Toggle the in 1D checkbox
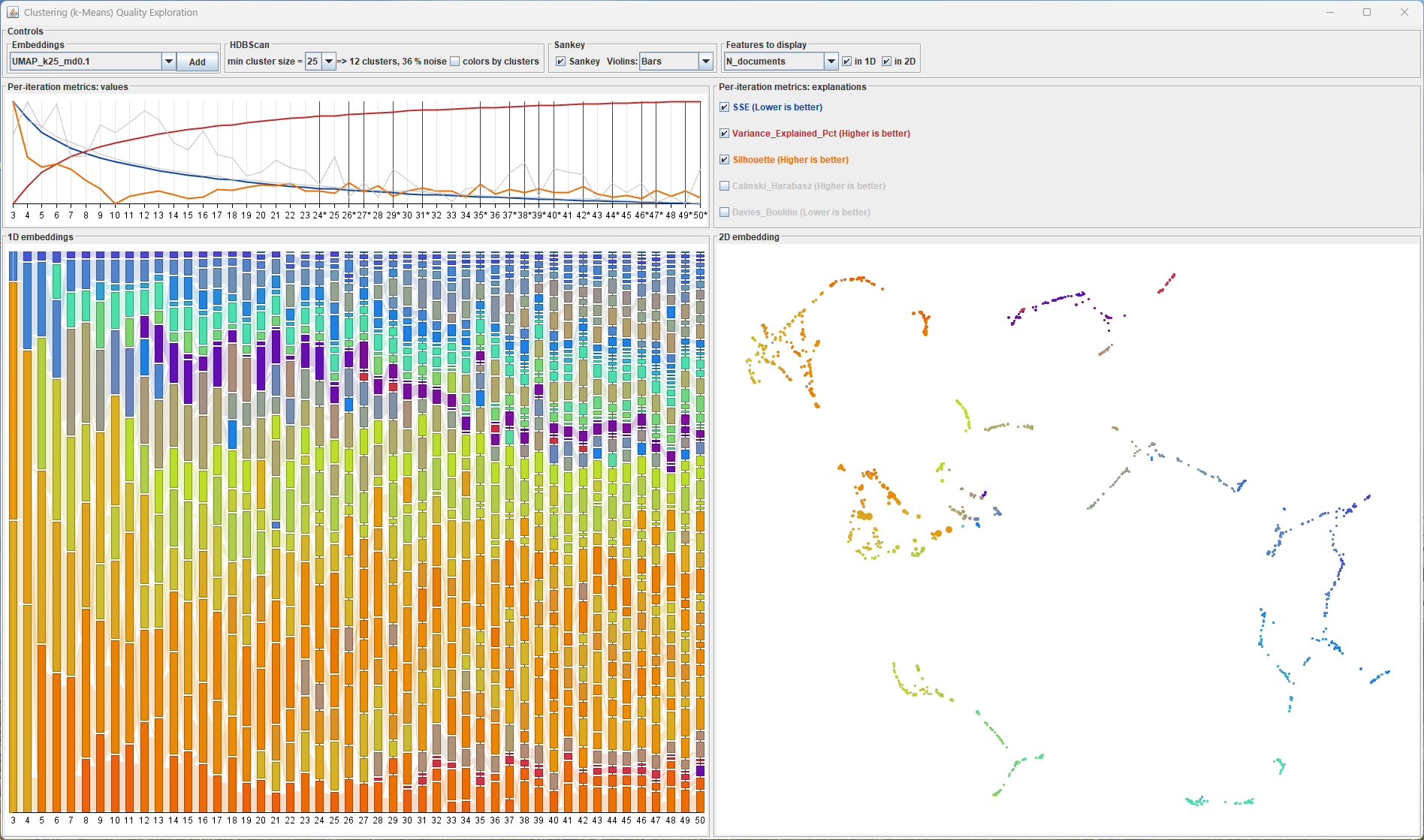The image size is (1424, 840). coord(847,62)
